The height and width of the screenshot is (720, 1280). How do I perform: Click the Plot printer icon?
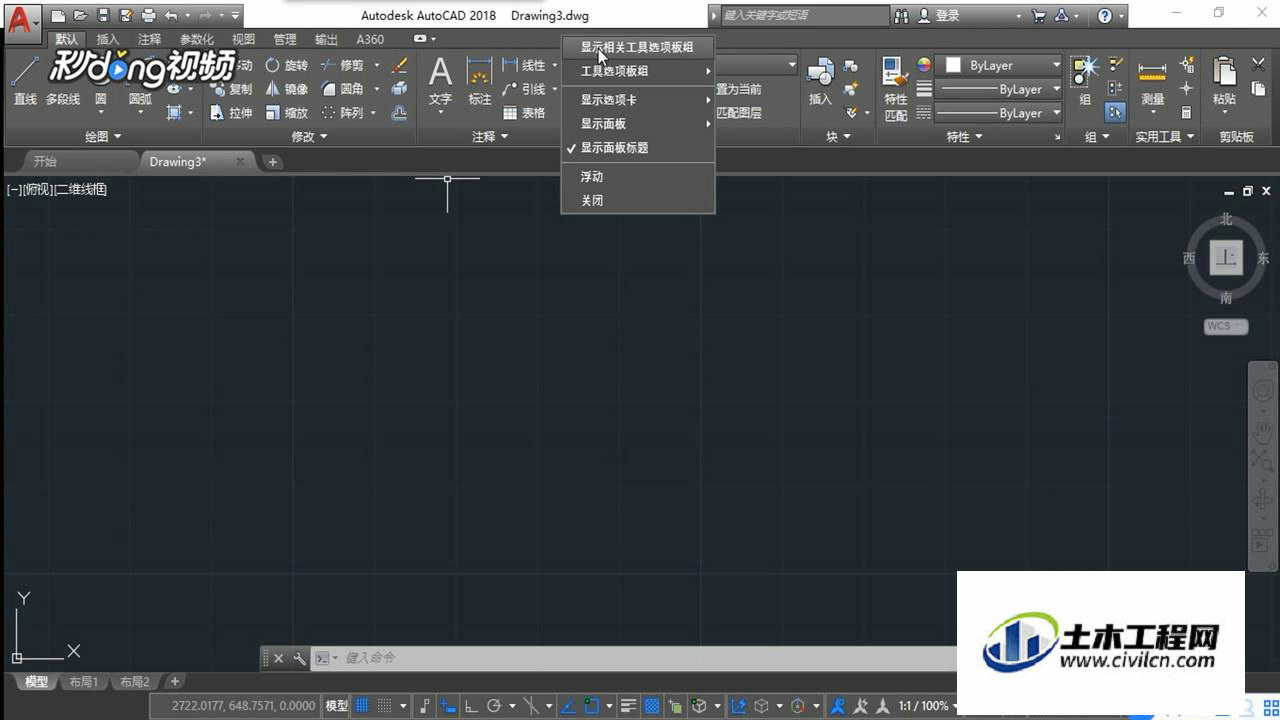pos(149,15)
